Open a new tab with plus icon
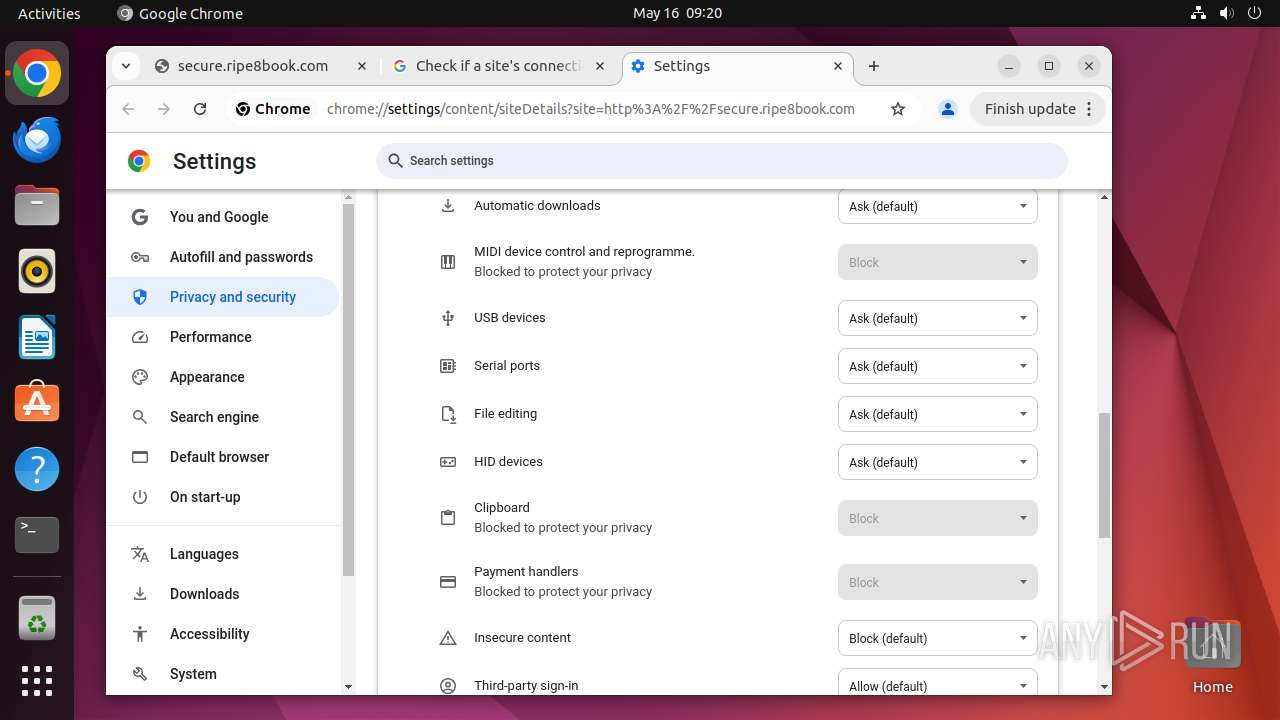The image size is (1280, 720). point(874,66)
